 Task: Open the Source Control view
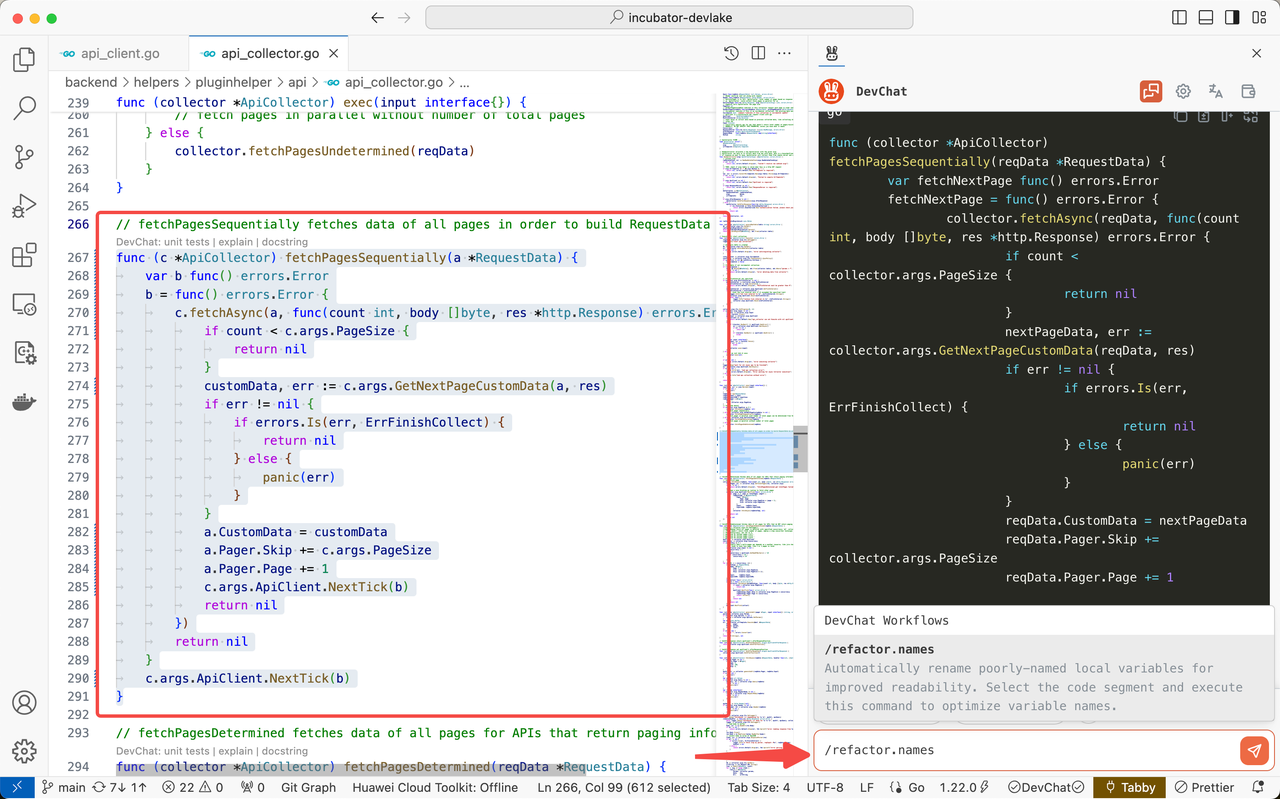pyautogui.click(x=24, y=157)
